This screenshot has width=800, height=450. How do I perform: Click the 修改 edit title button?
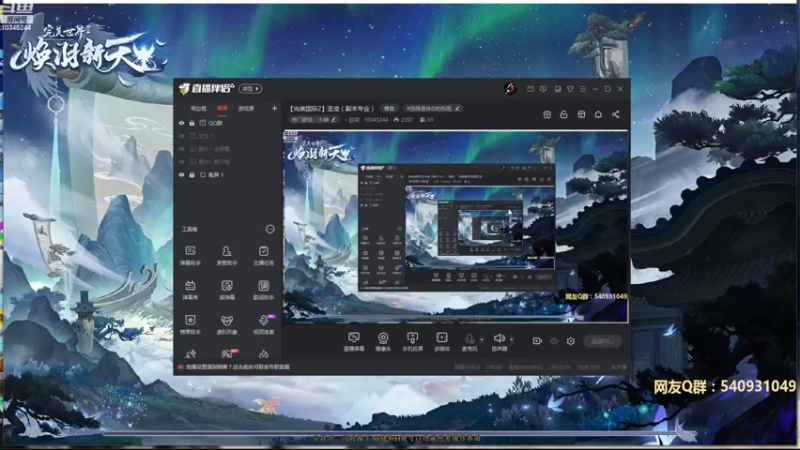click(x=389, y=108)
